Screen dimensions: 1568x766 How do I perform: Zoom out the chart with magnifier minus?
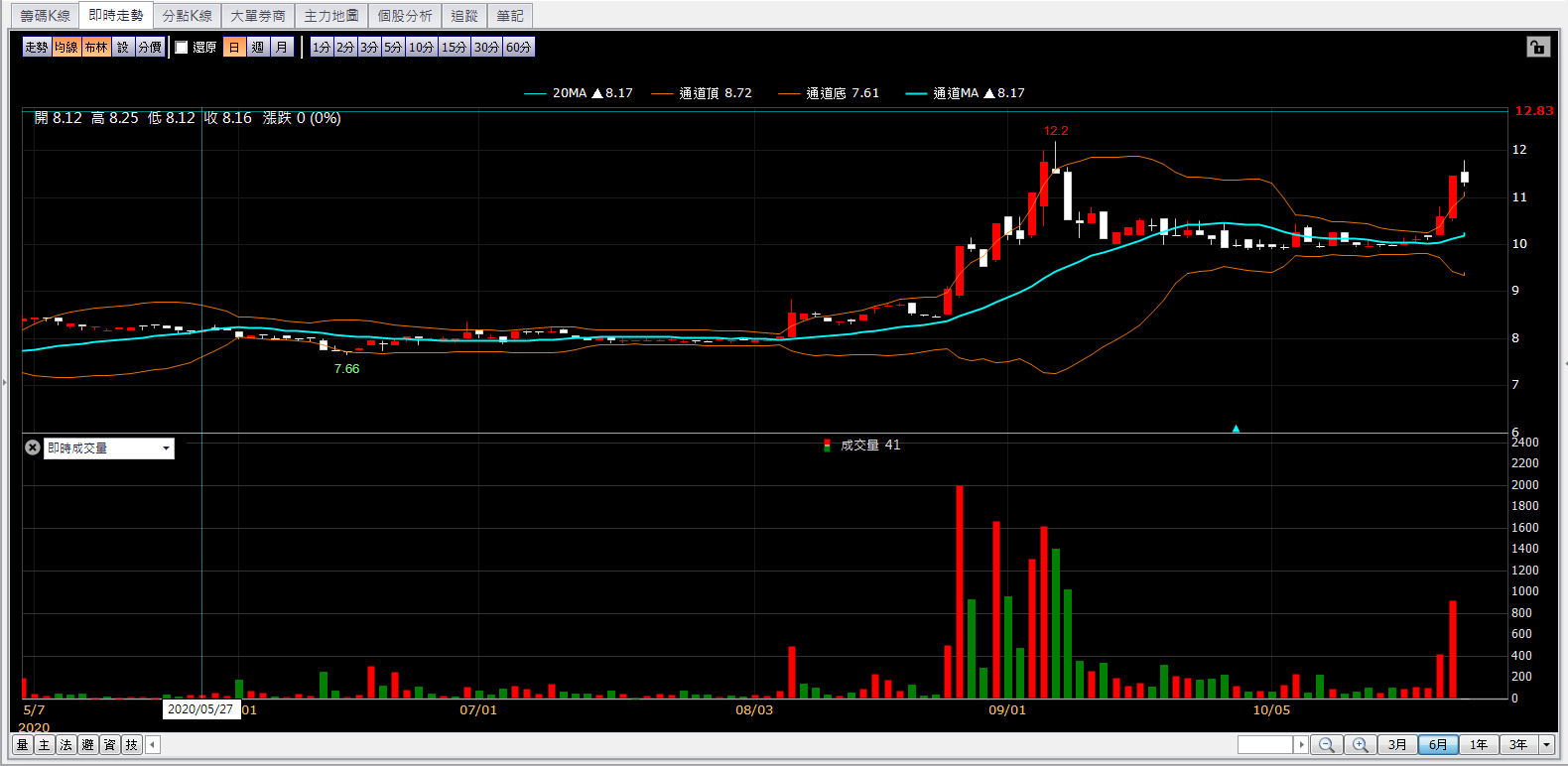click(x=1327, y=744)
